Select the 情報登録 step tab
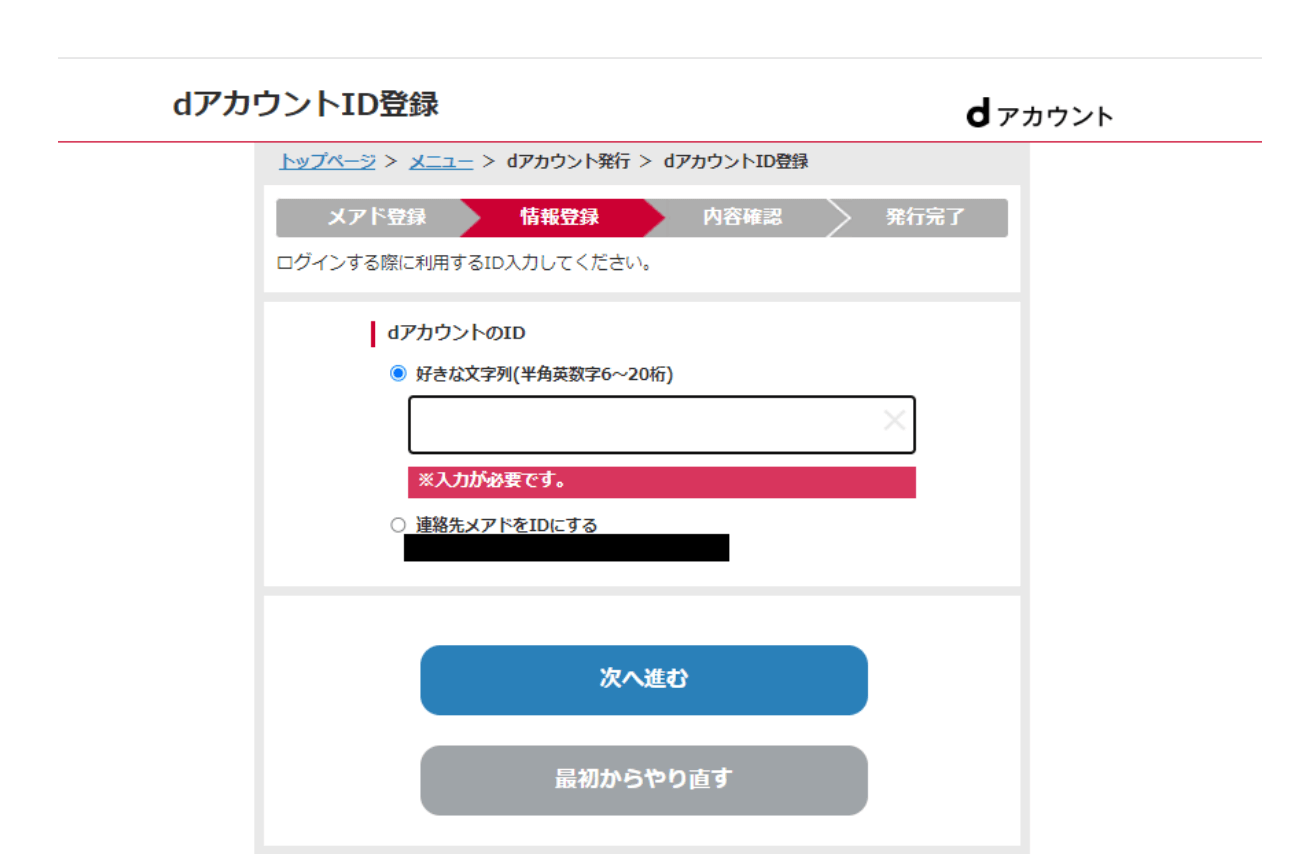The image size is (1314, 864). pos(559,217)
